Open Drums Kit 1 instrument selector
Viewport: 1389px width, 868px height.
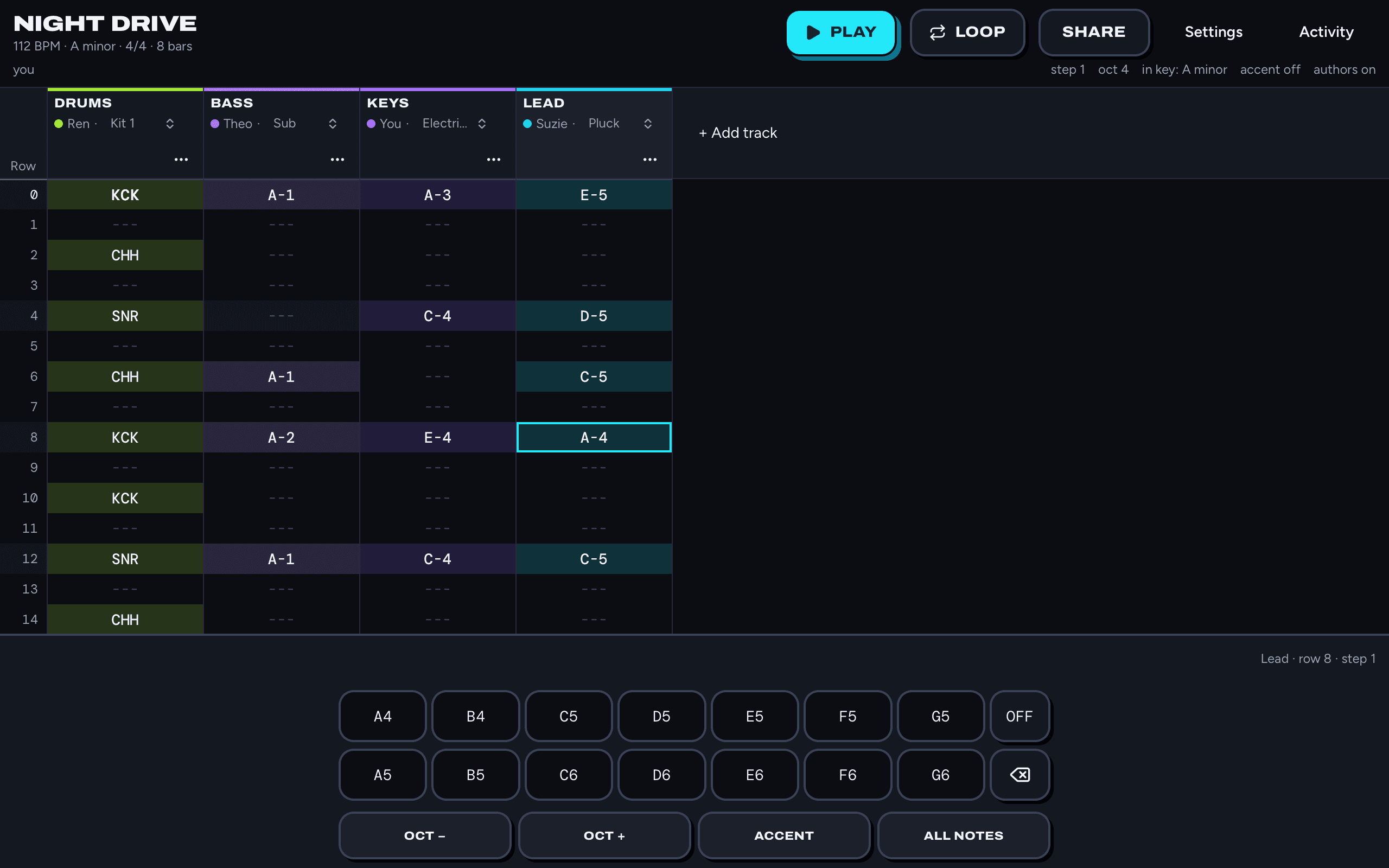[142, 124]
